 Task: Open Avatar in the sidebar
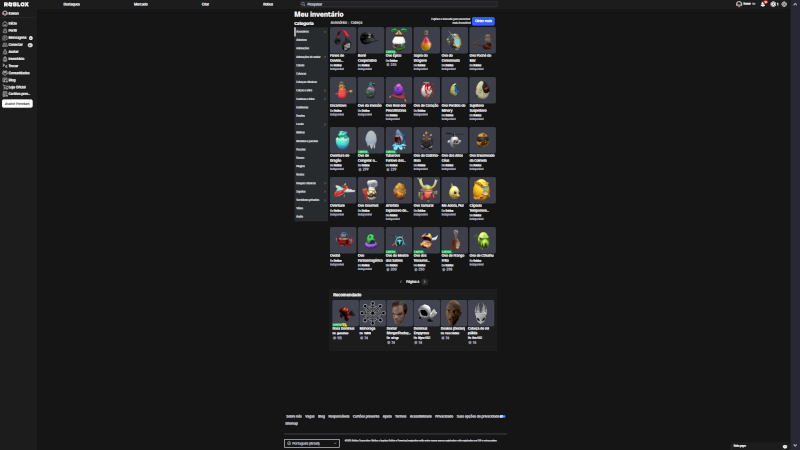click(x=11, y=52)
